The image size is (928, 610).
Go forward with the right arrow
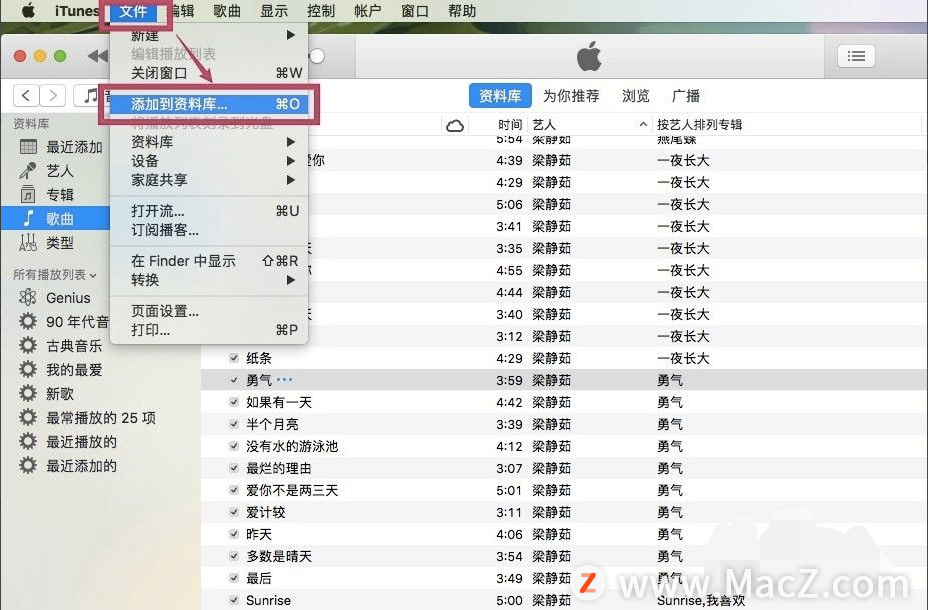tap(53, 95)
